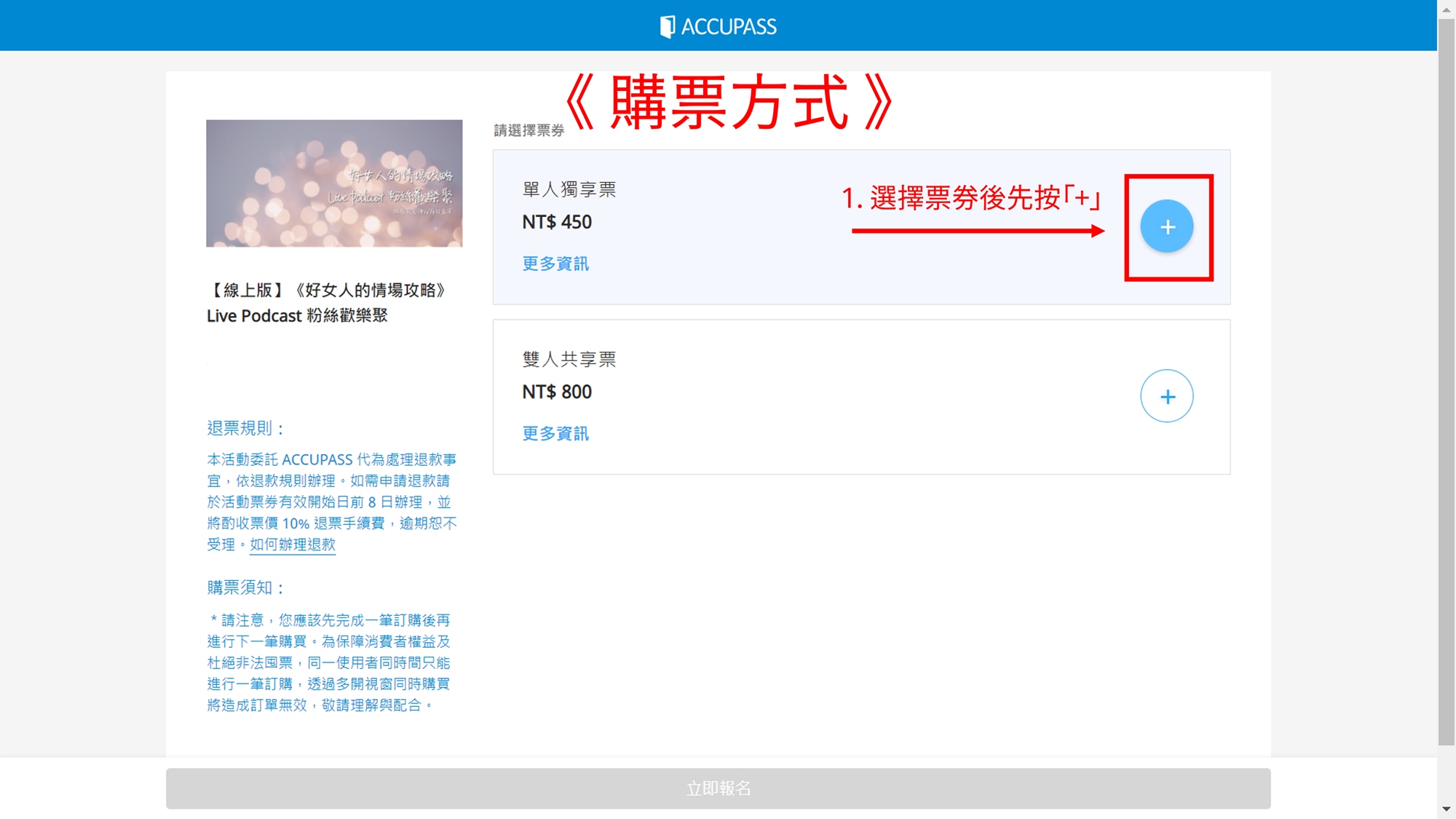
Task: Click the event banner thumbnail image
Action: coord(334,183)
